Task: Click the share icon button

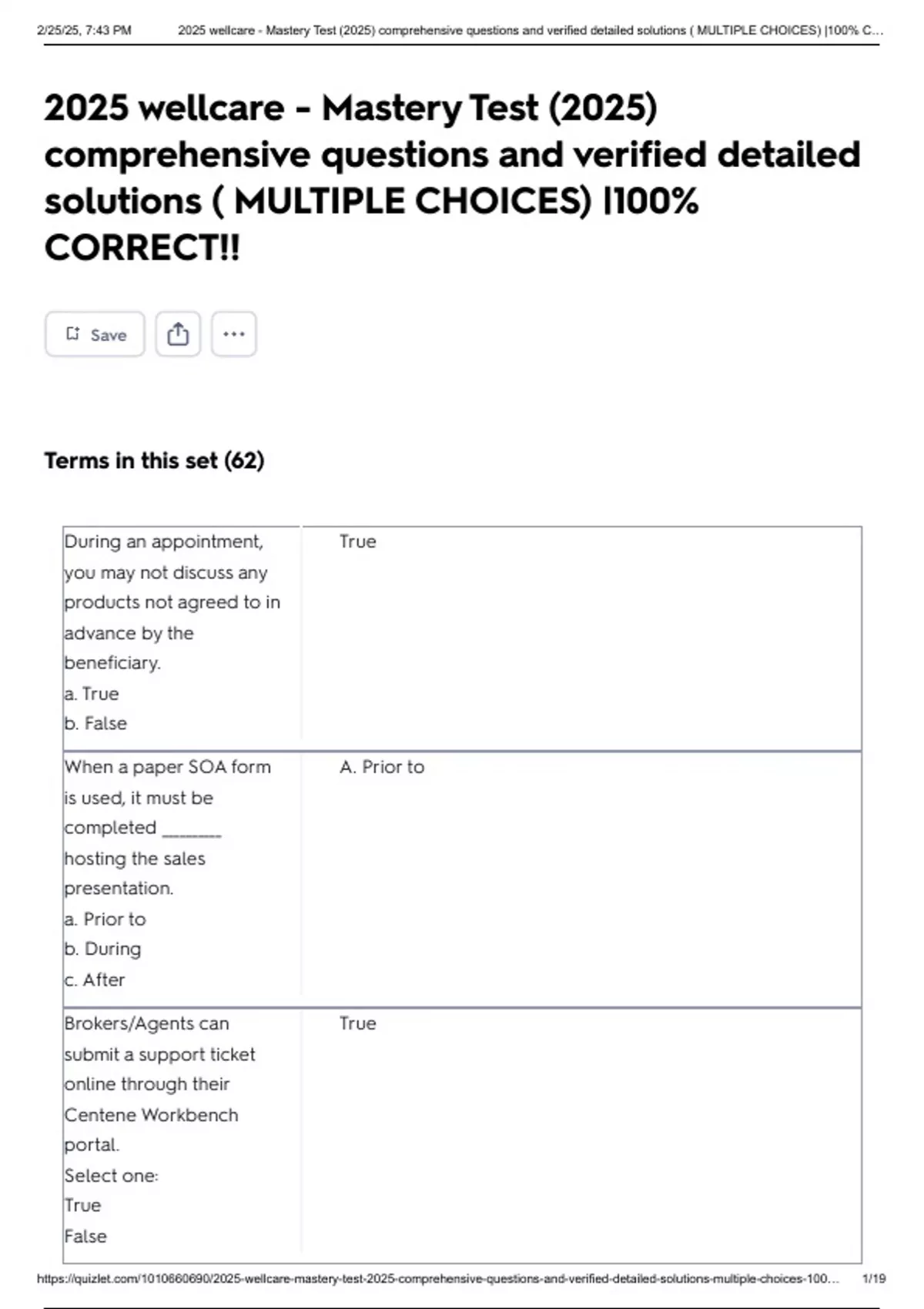Action: coord(178,334)
